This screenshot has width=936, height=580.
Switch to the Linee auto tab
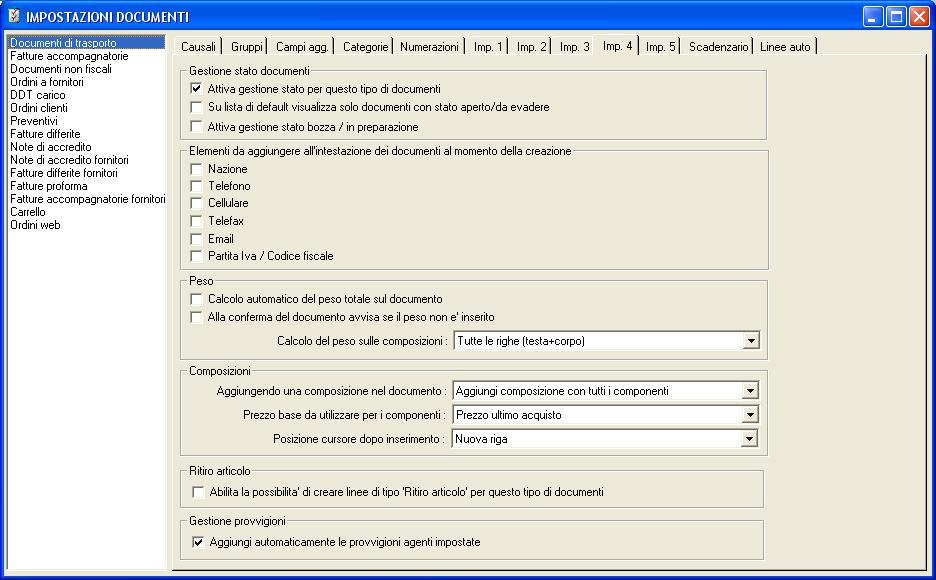tap(785, 47)
